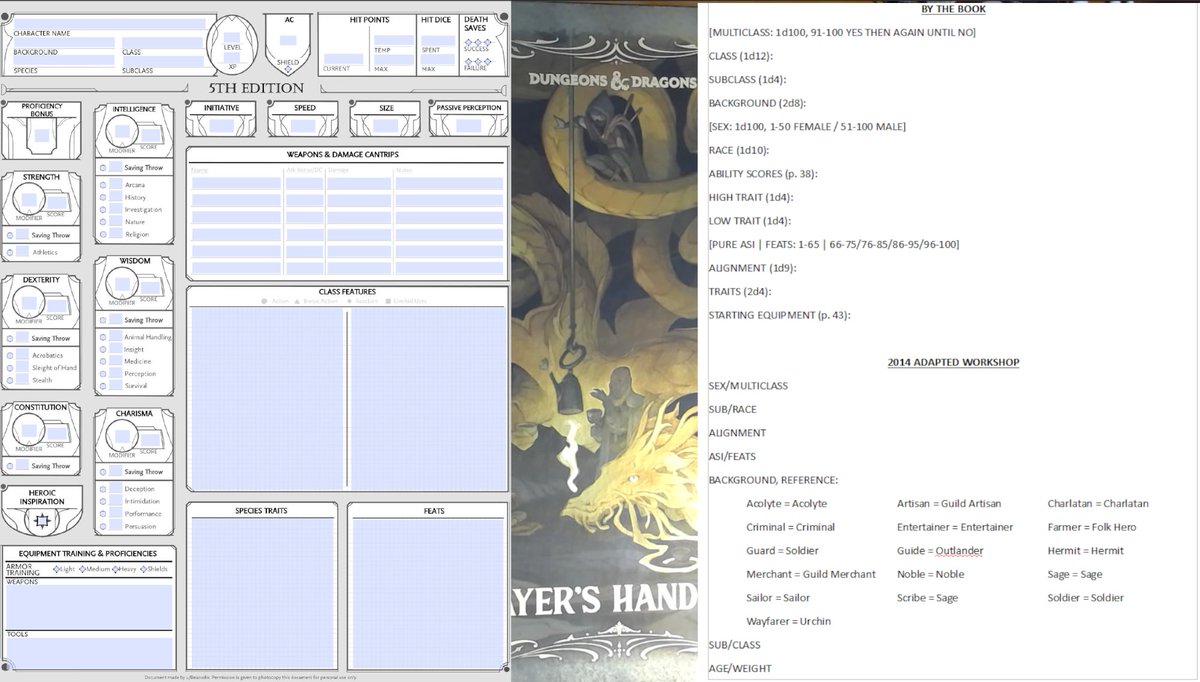Click 'Guide = Outlander' in the document
1200x682 pixels.
click(x=940, y=551)
